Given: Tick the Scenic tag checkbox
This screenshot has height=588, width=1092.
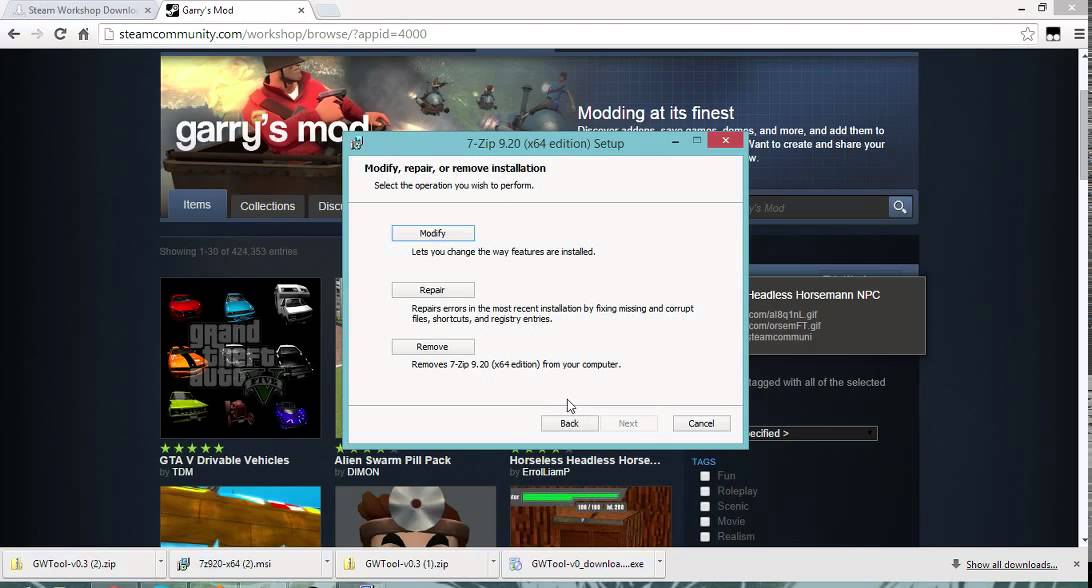Looking at the screenshot, I should [705, 506].
